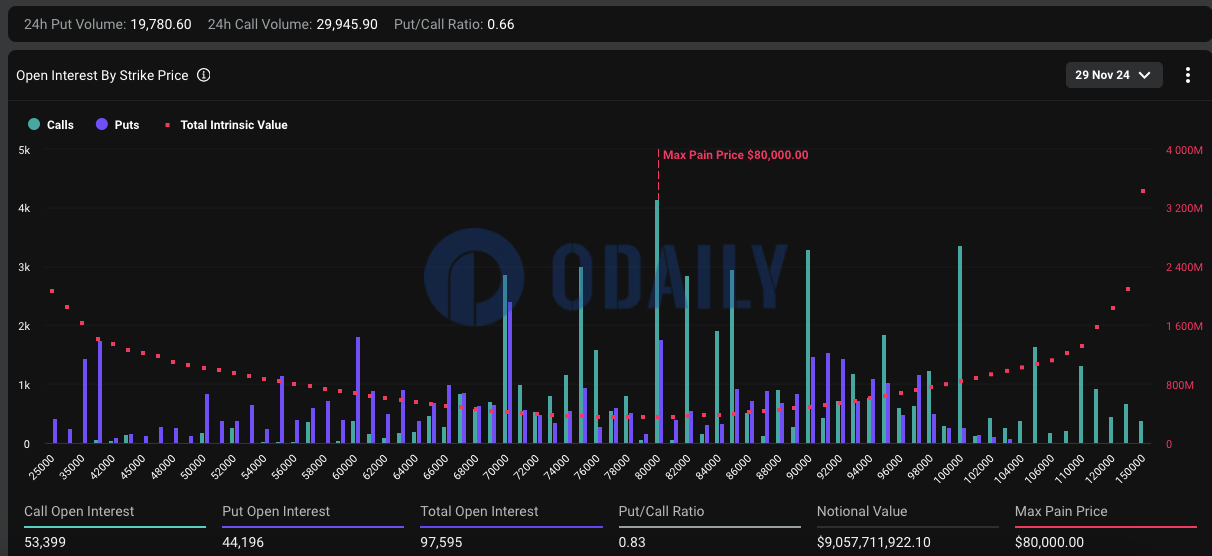
Task: Click the Notional Value heading label
Action: 862,511
